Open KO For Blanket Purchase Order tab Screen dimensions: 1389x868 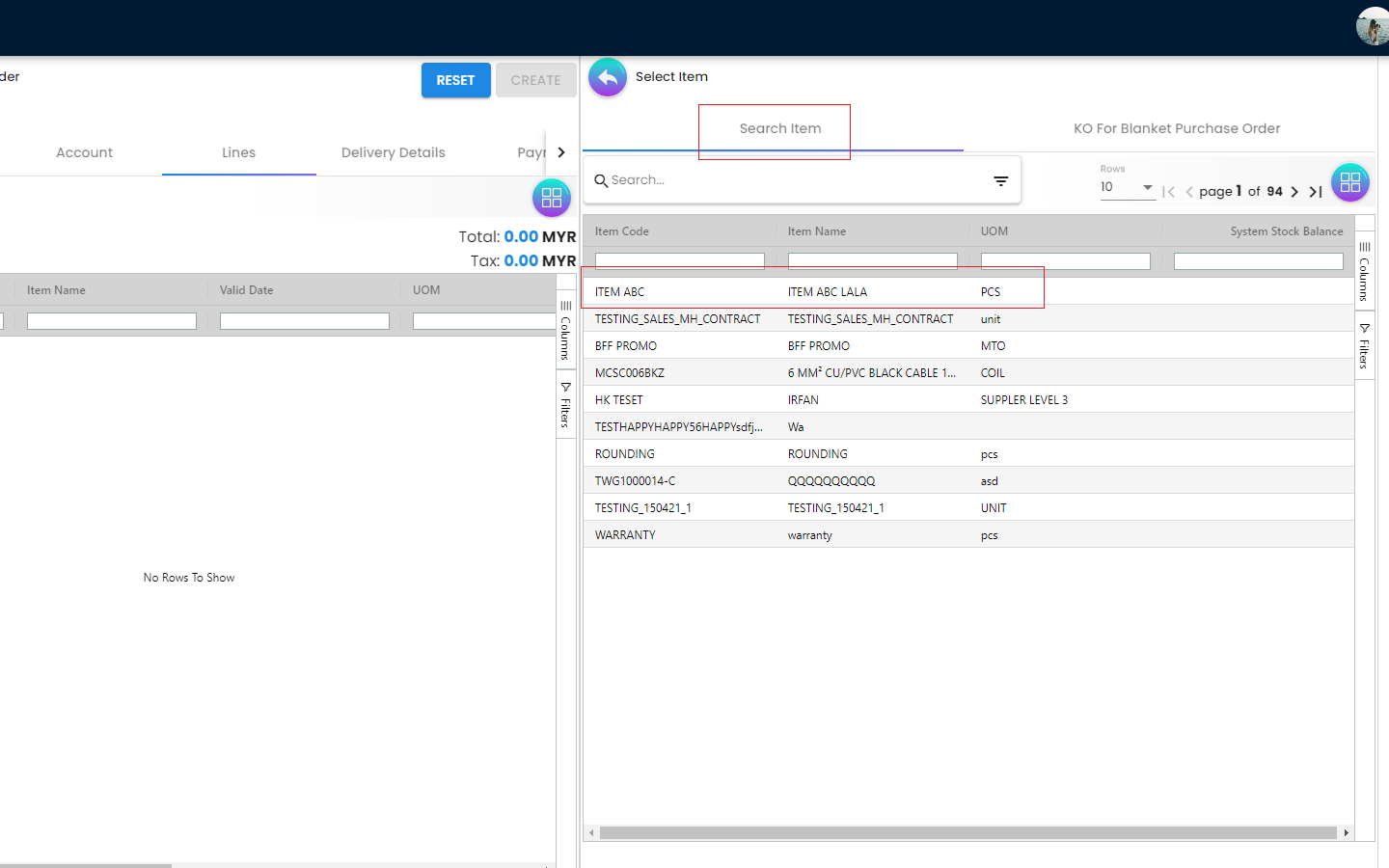coord(1176,128)
